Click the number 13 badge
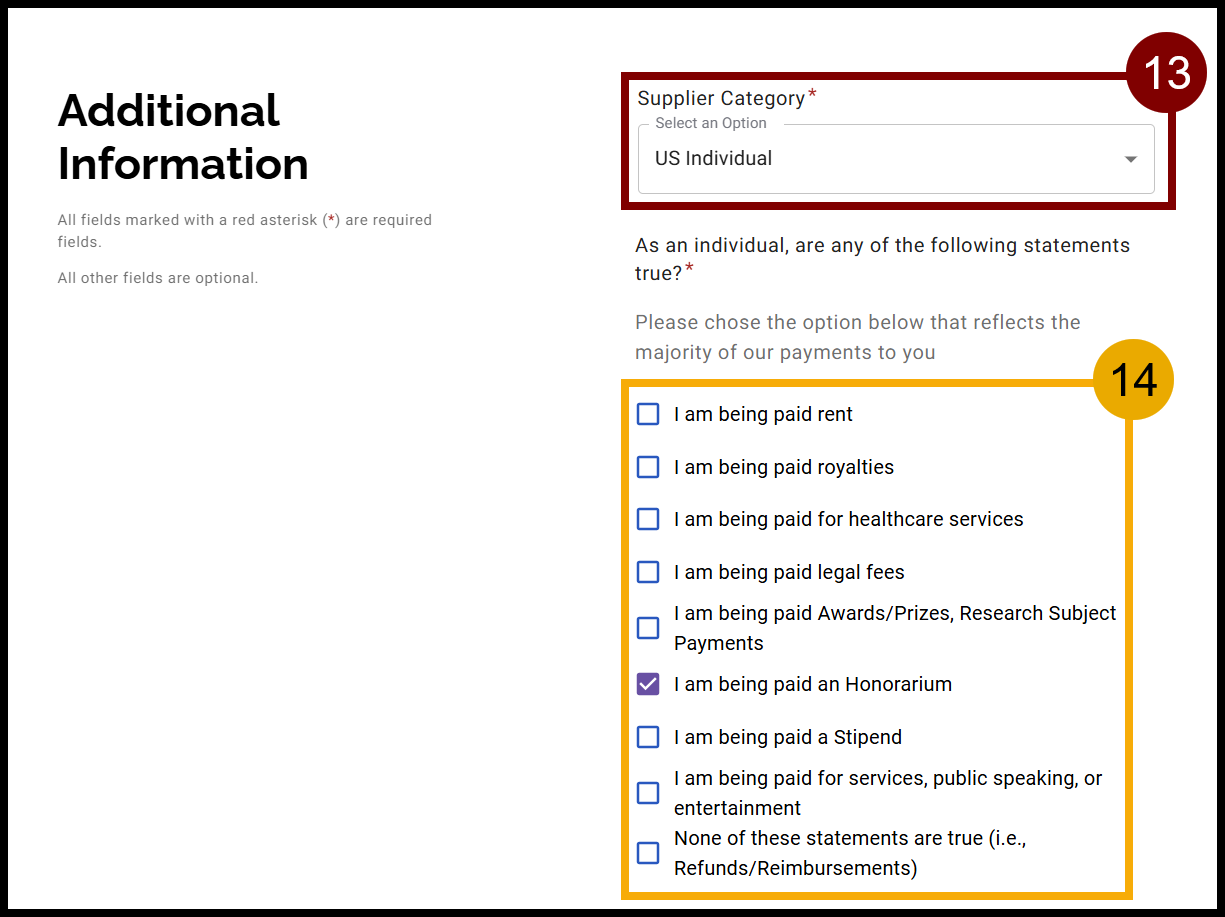1225x917 pixels. click(1167, 72)
